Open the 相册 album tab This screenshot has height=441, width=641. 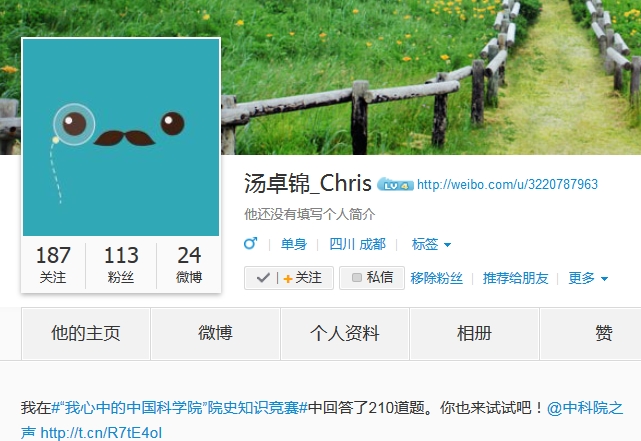(x=474, y=334)
